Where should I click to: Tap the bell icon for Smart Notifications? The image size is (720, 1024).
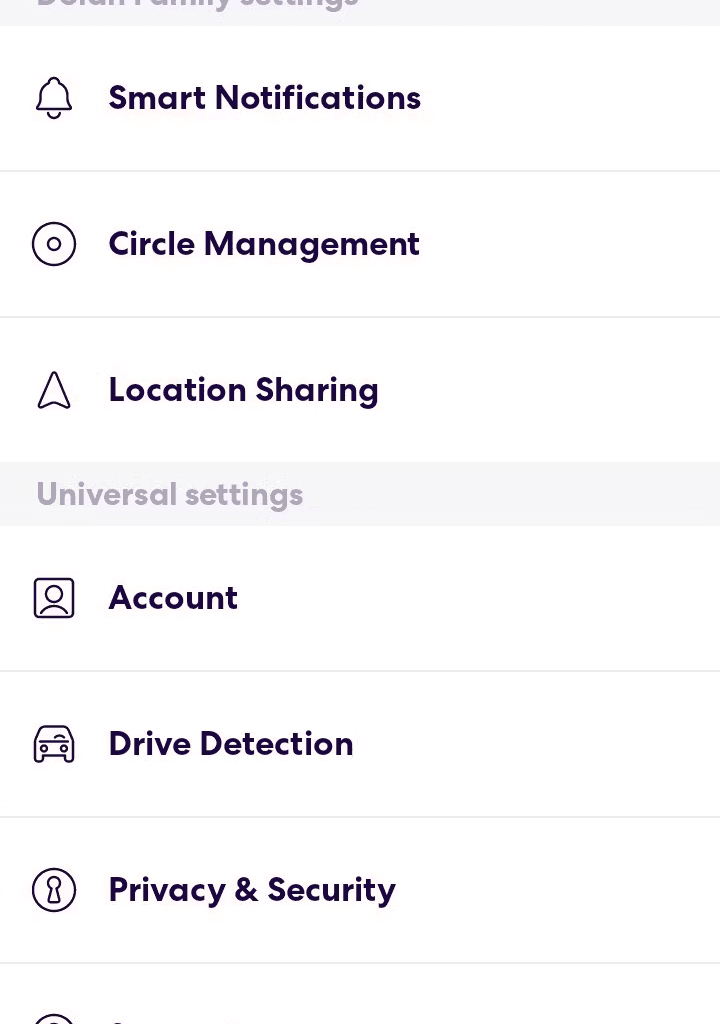pos(54,98)
